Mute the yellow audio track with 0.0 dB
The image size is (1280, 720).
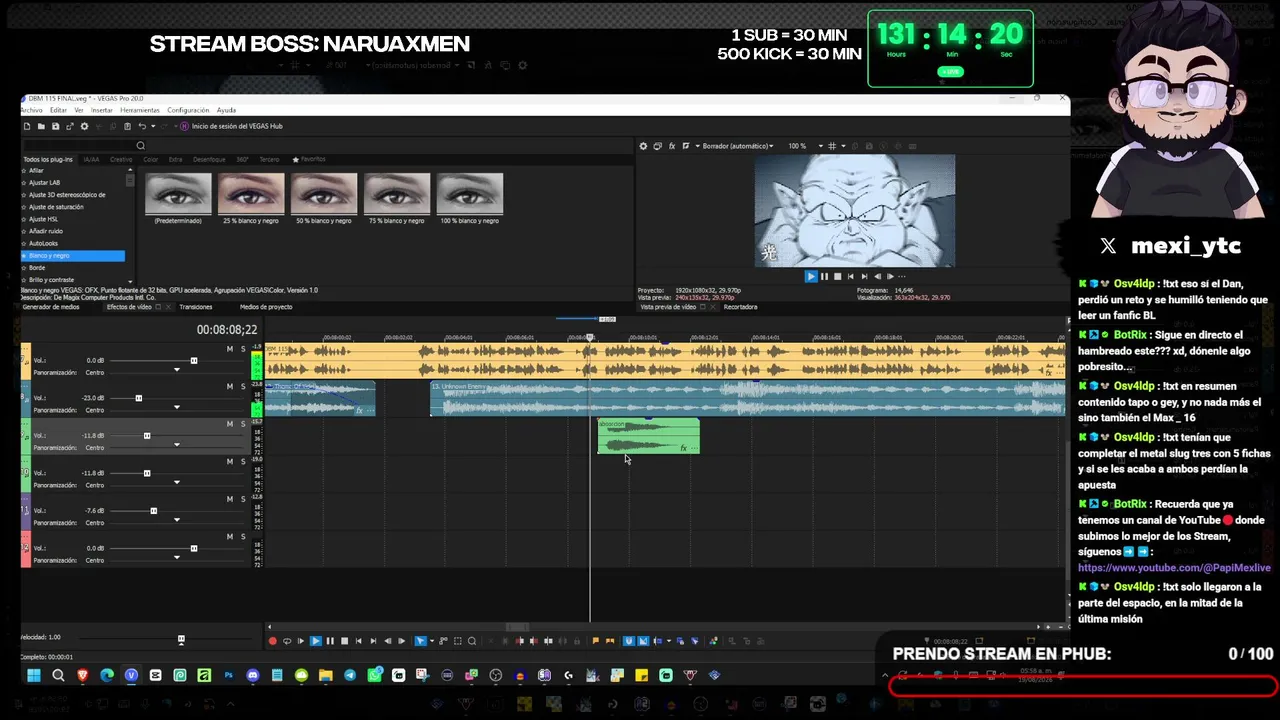230,349
